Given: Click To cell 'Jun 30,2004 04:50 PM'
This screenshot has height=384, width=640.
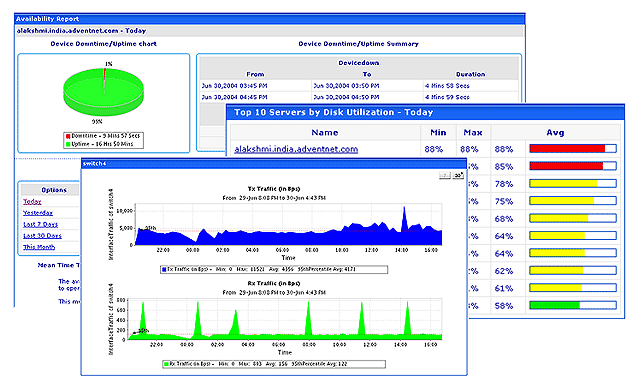Looking at the screenshot, I should [346, 97].
